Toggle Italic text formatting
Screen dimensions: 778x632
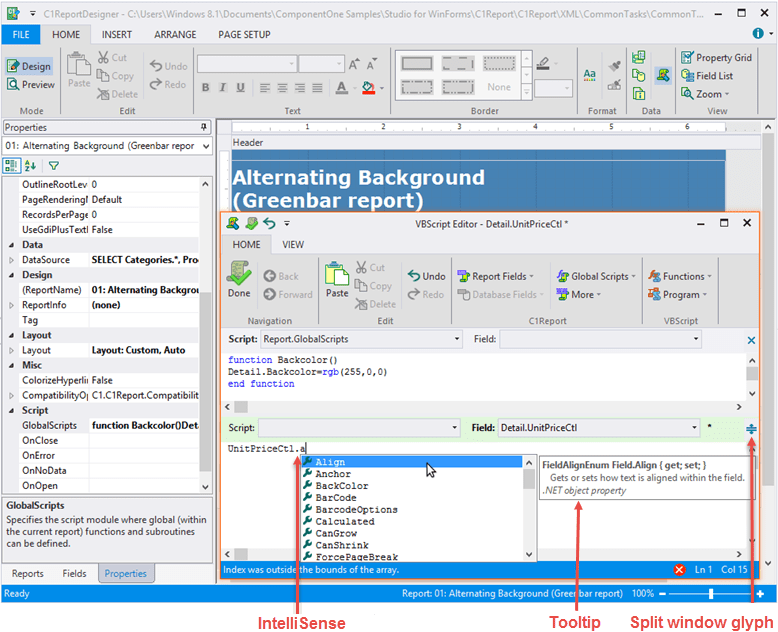(223, 88)
